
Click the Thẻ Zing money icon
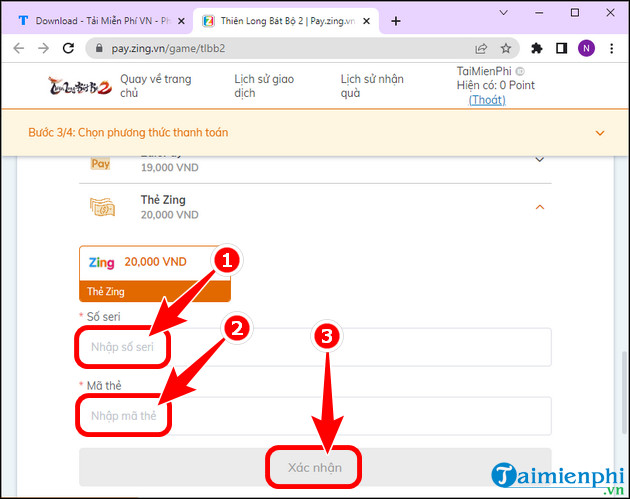[x=102, y=207]
